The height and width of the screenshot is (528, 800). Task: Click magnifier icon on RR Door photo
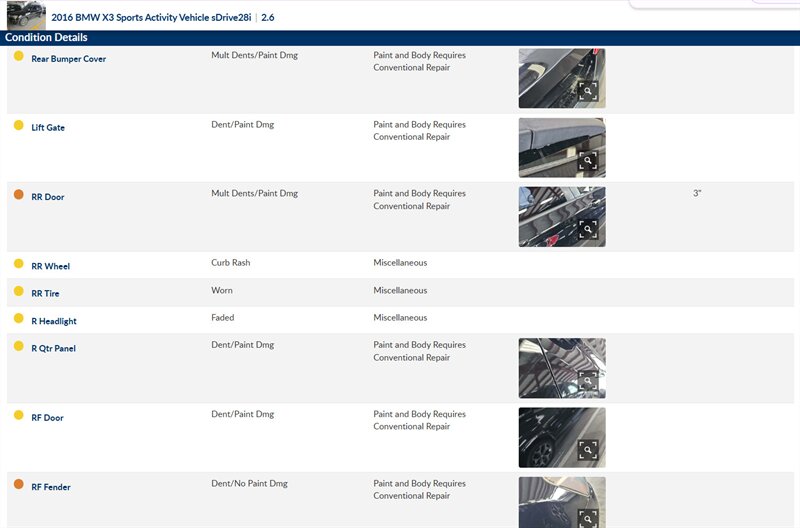588,229
